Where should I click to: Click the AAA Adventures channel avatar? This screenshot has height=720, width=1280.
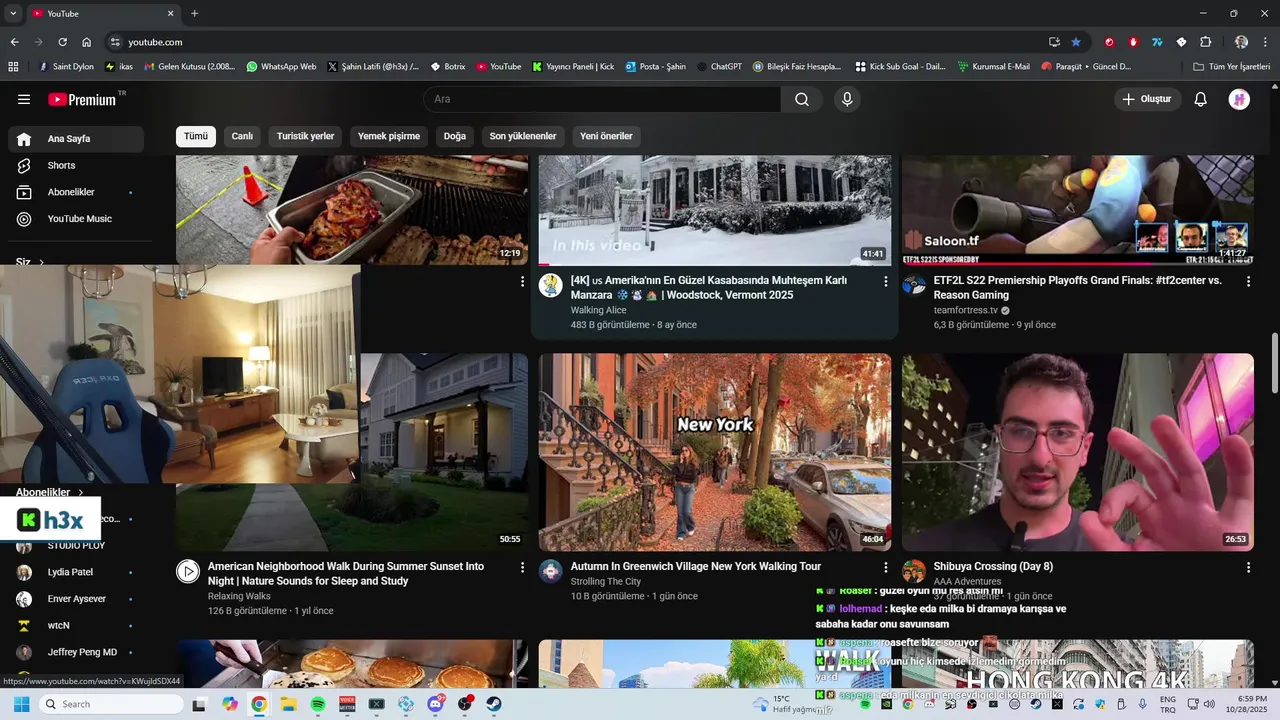914,571
